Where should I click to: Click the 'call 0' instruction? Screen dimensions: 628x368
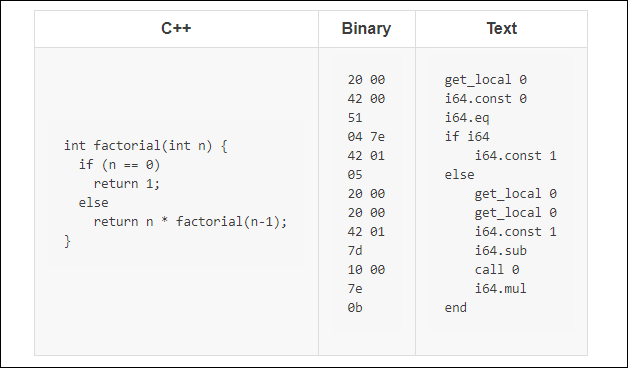[497, 270]
